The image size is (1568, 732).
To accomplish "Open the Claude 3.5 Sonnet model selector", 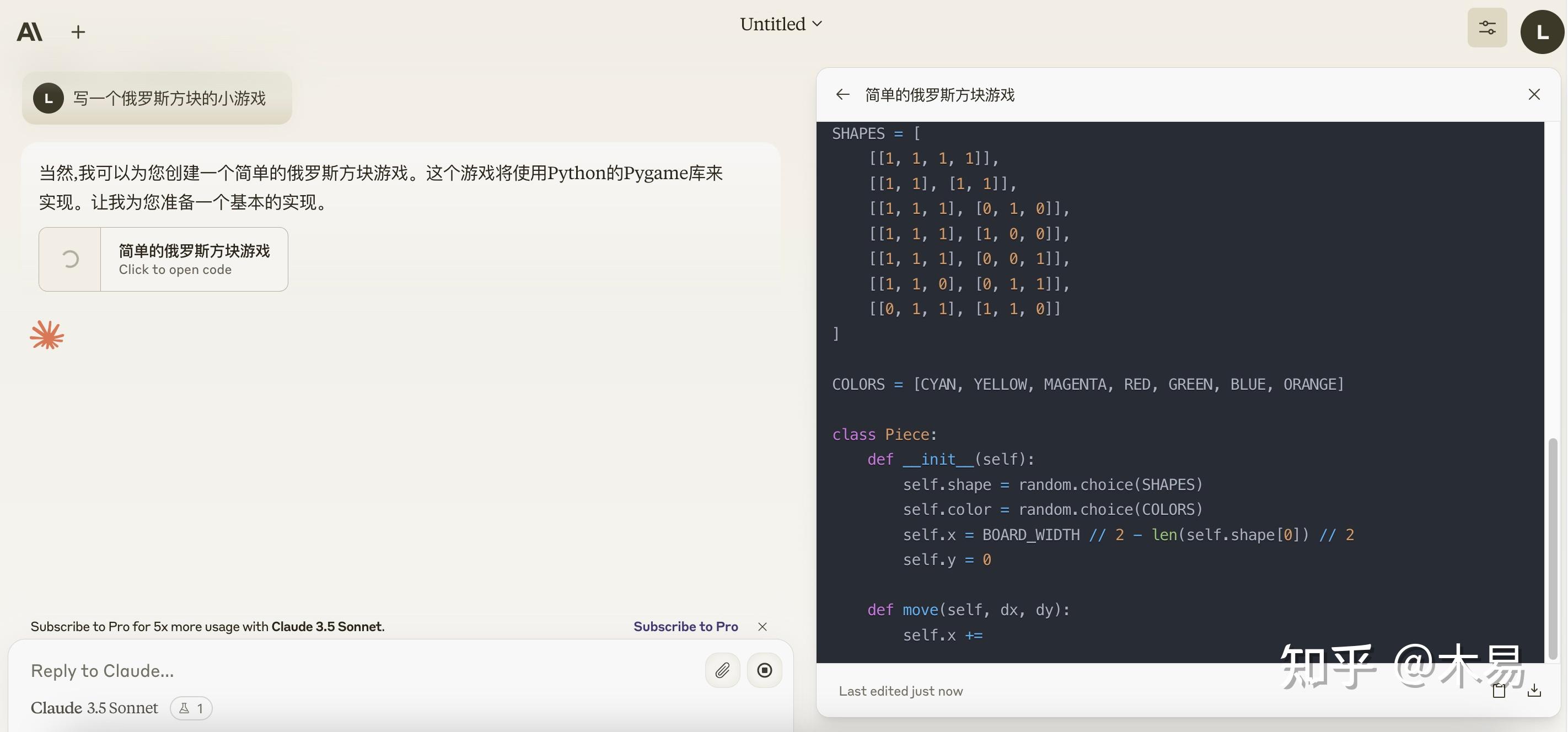I will click(x=94, y=708).
